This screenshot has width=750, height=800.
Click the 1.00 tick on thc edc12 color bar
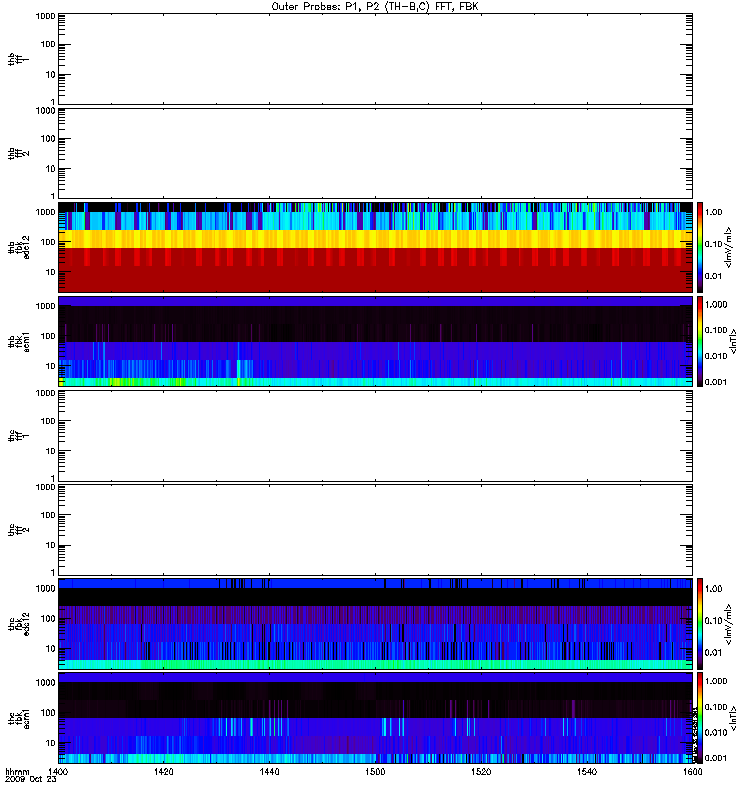click(x=713, y=589)
